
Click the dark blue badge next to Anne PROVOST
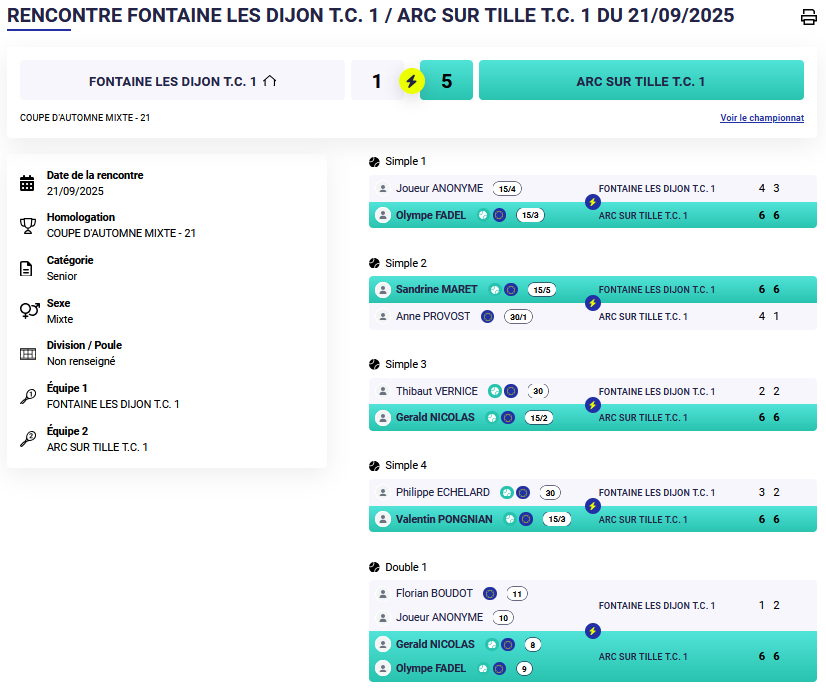coord(487,316)
